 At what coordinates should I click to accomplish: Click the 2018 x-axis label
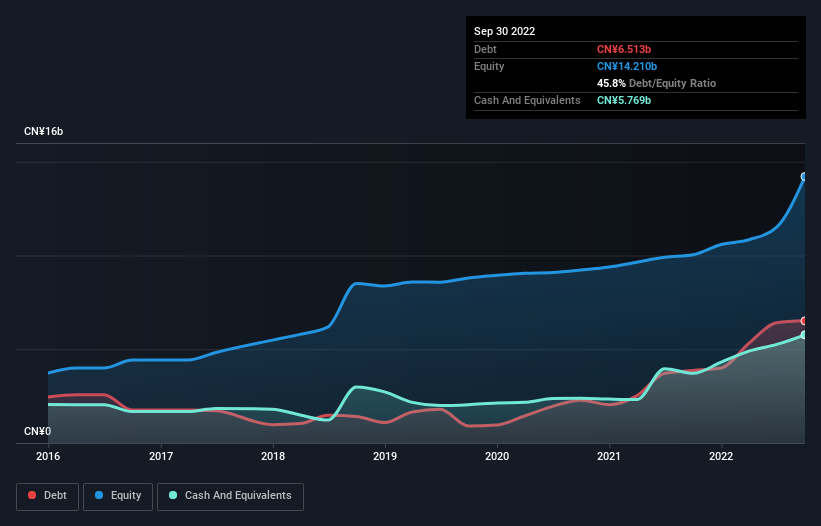(x=273, y=456)
